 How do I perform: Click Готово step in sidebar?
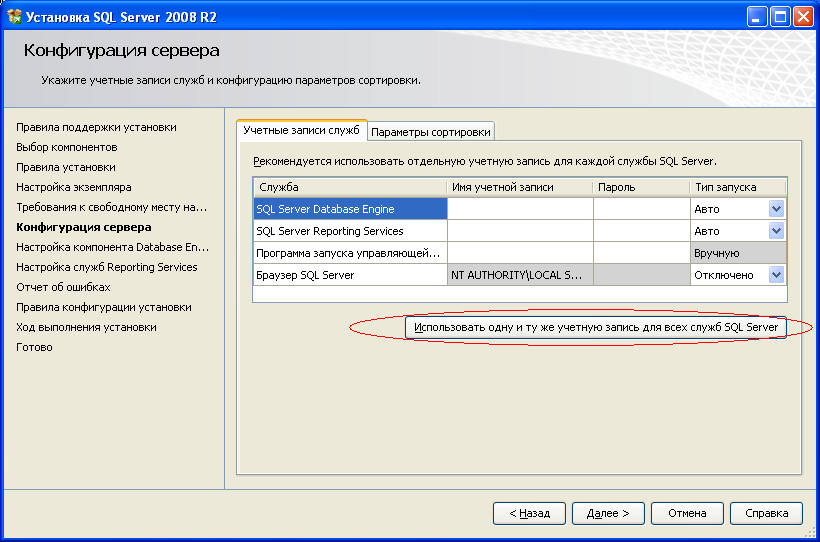(x=34, y=347)
